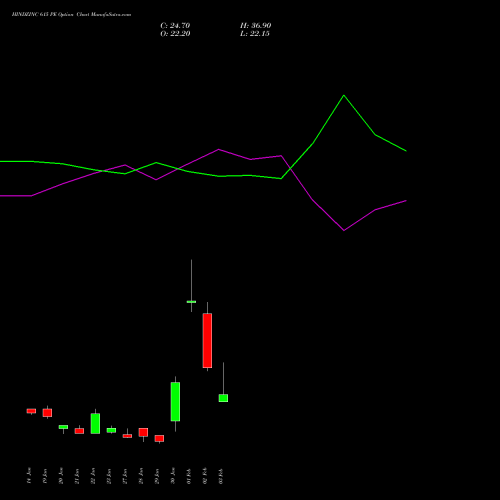This screenshot has width=500, height=500.
Task: Click the small green candle on 20 Jan
Action: coord(63,427)
